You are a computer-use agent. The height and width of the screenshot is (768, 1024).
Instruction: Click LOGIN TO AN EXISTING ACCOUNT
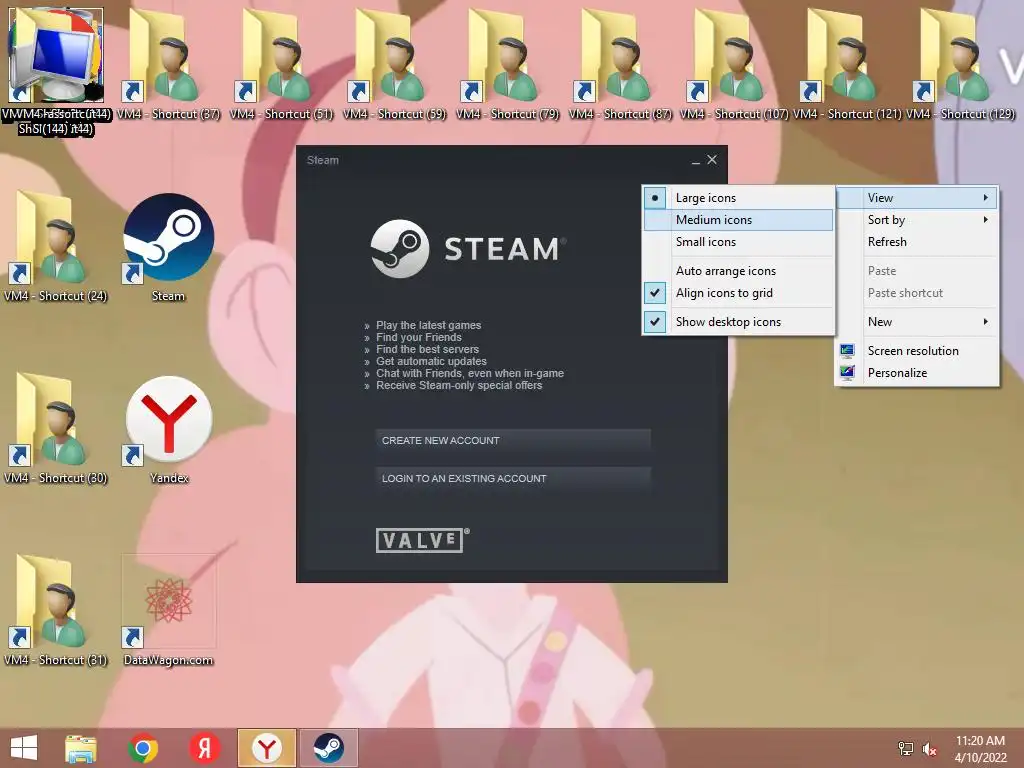tap(513, 479)
